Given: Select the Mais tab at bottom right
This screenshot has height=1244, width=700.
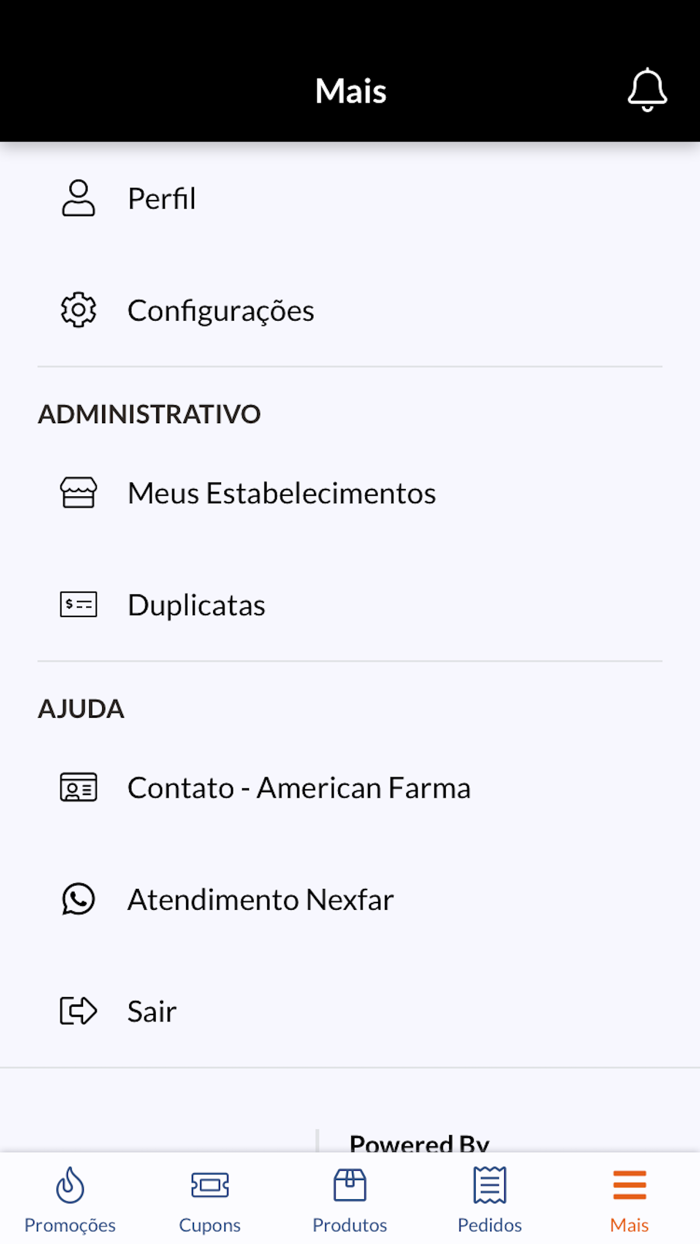Looking at the screenshot, I should [x=628, y=1199].
